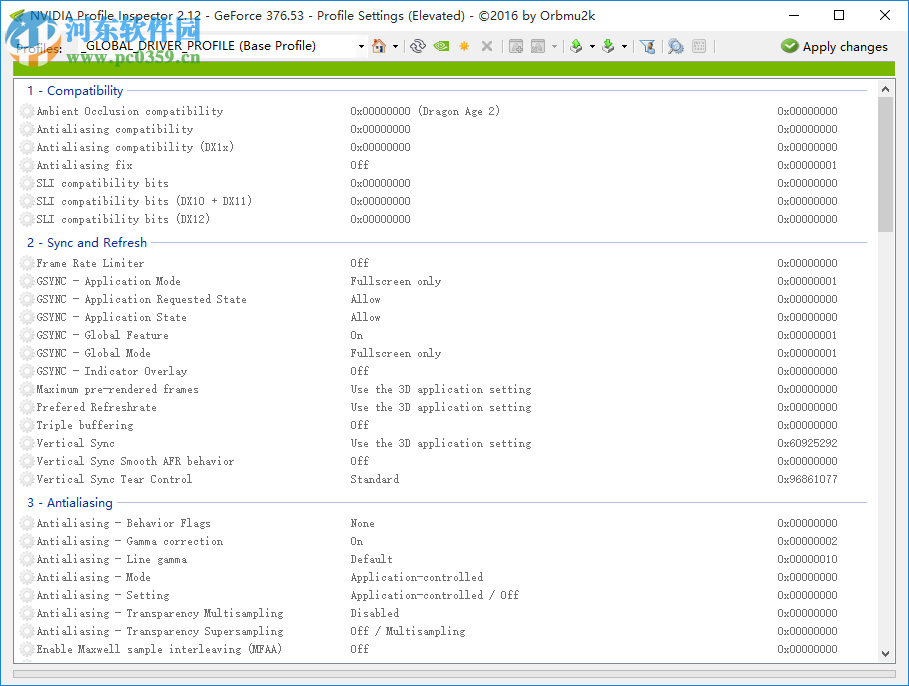The height and width of the screenshot is (686, 909).
Task: Go to the global profile via Home icon
Action: [x=379, y=46]
